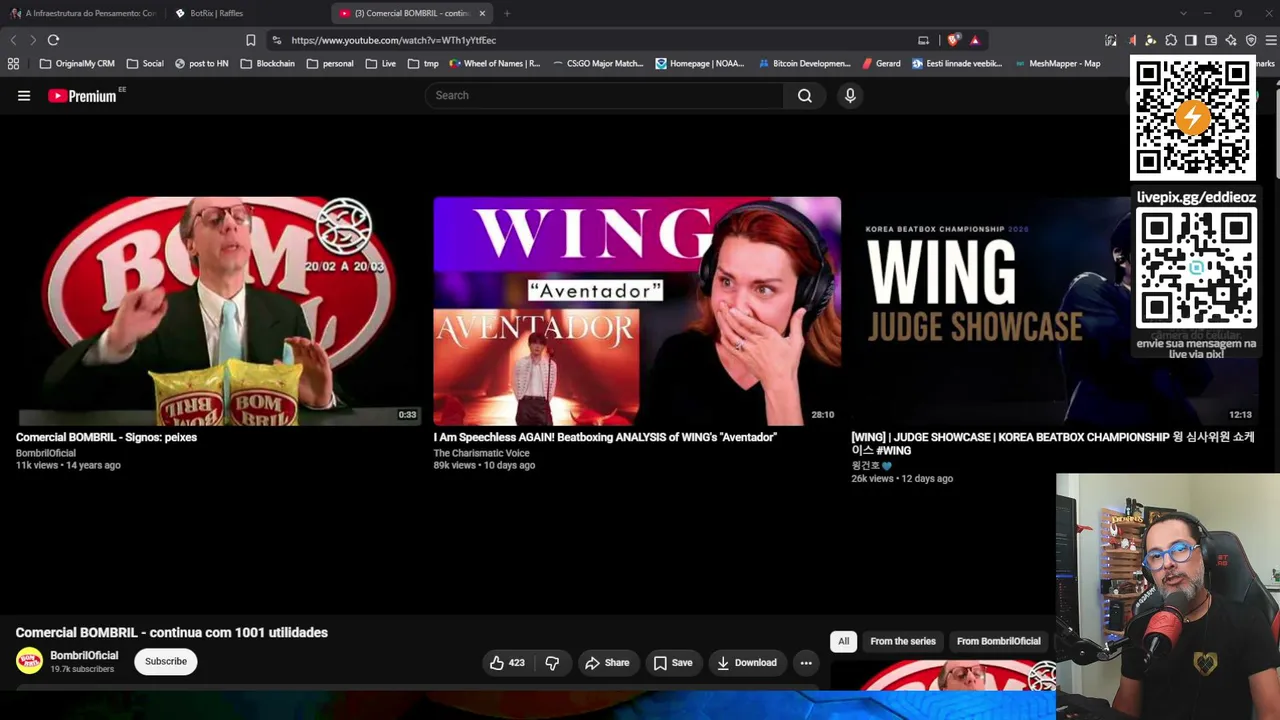The image size is (1280, 720).
Task: Dislike the video with thumbs-down icon
Action: (x=552, y=663)
